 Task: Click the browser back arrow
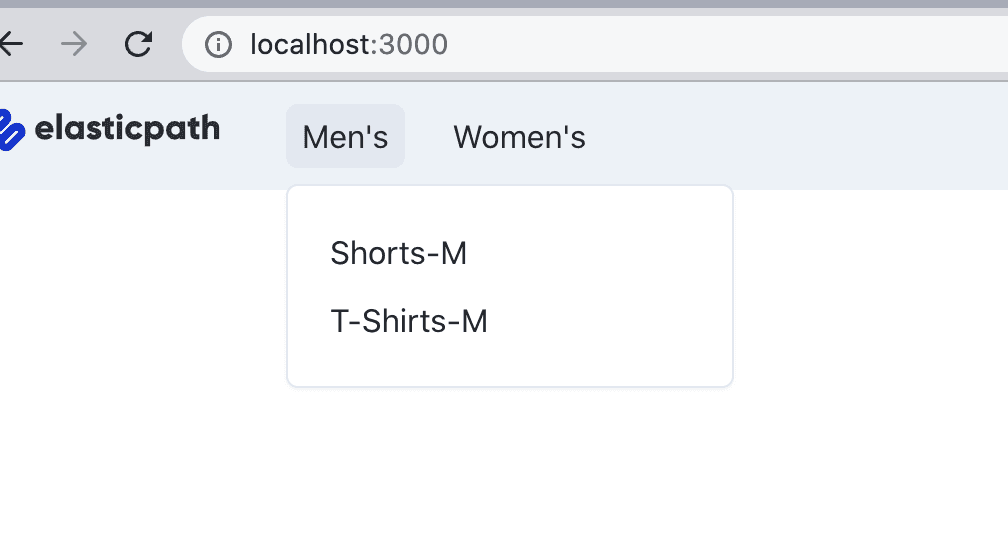[10, 44]
